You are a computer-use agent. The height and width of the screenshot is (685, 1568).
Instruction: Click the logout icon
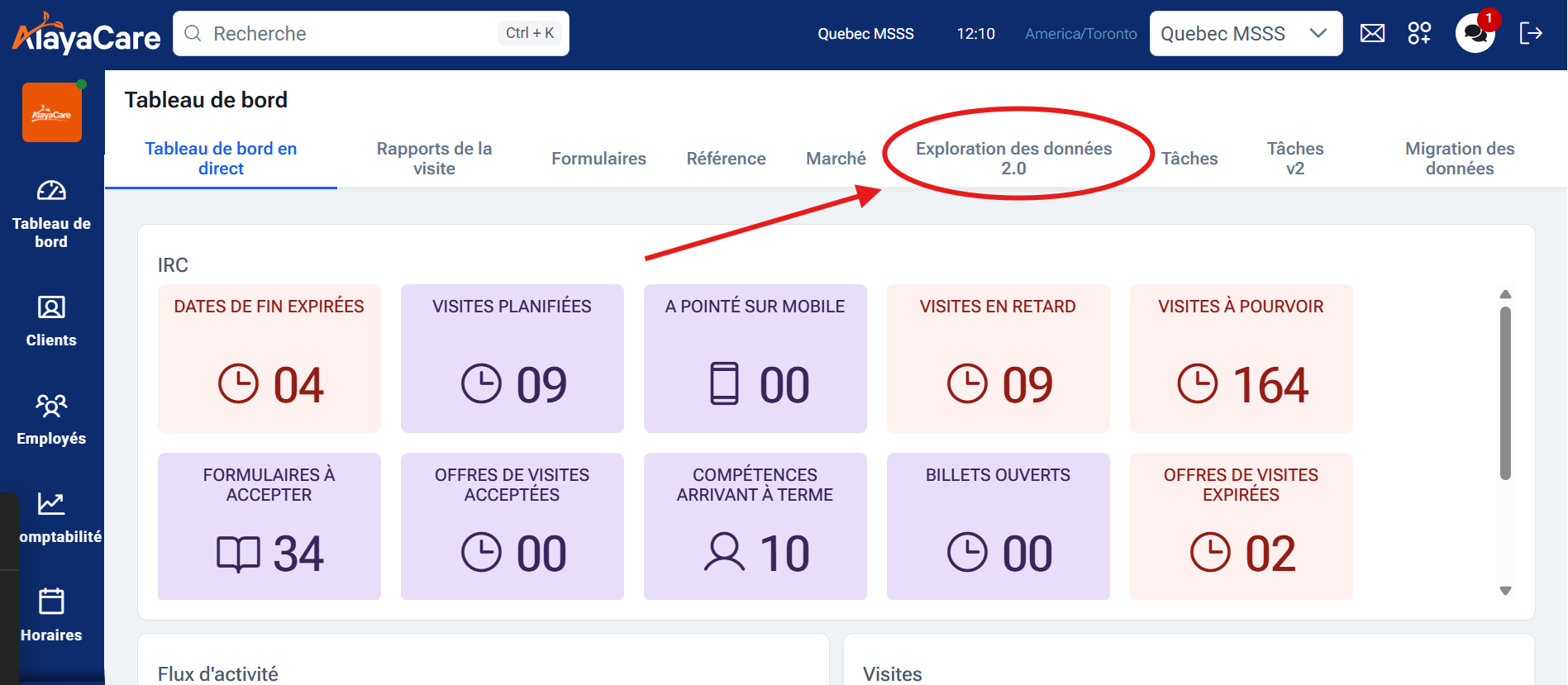1531,33
